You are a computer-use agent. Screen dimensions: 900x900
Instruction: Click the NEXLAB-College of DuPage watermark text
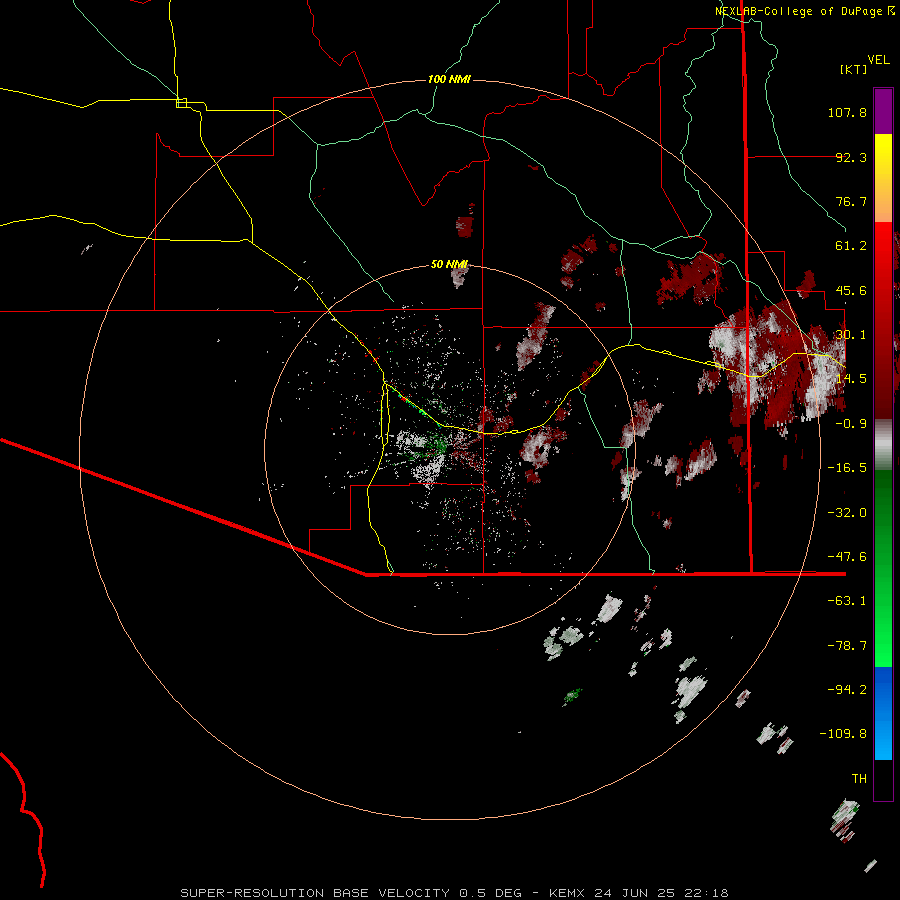(x=805, y=11)
